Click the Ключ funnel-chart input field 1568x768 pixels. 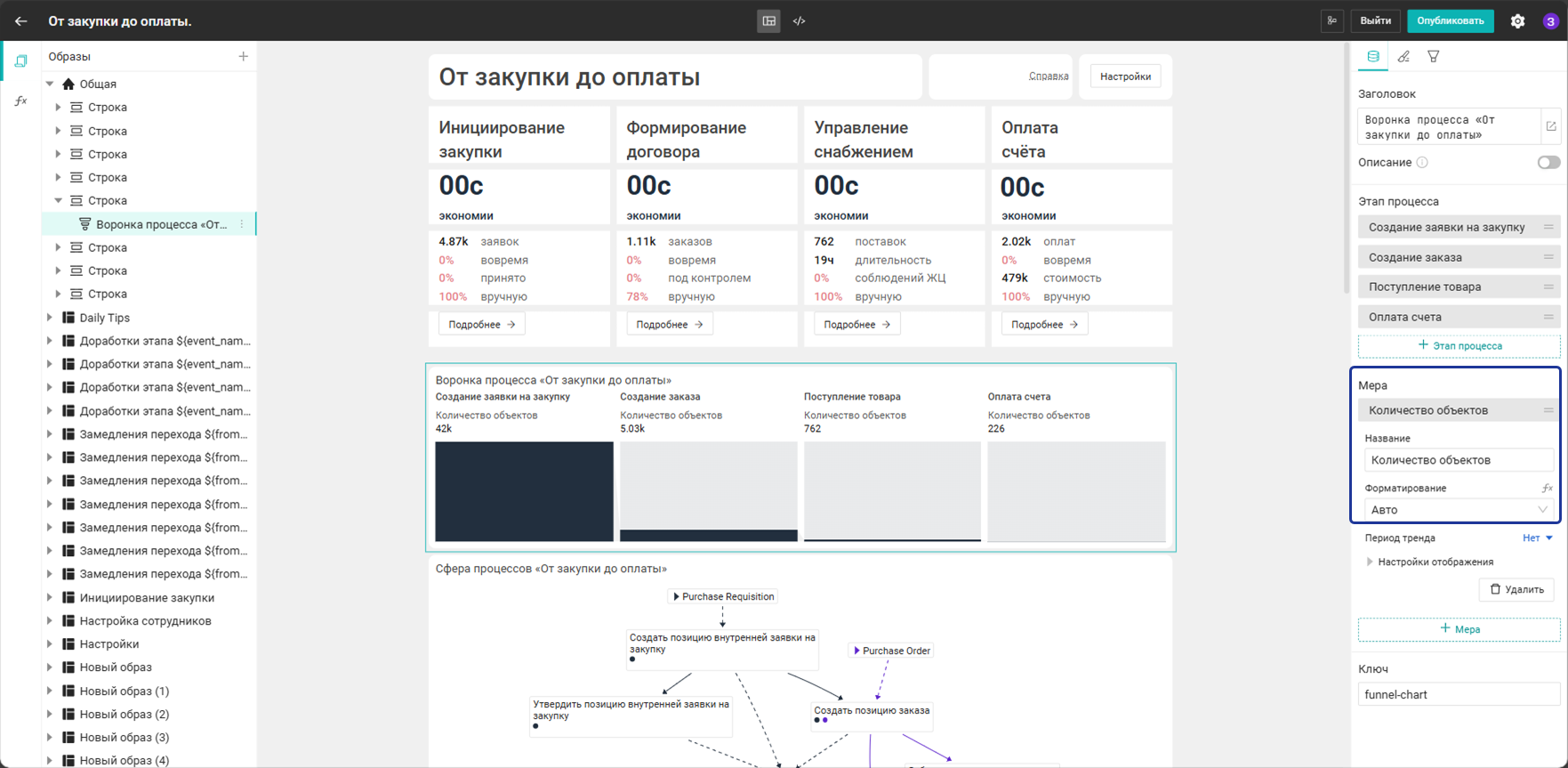click(1459, 694)
